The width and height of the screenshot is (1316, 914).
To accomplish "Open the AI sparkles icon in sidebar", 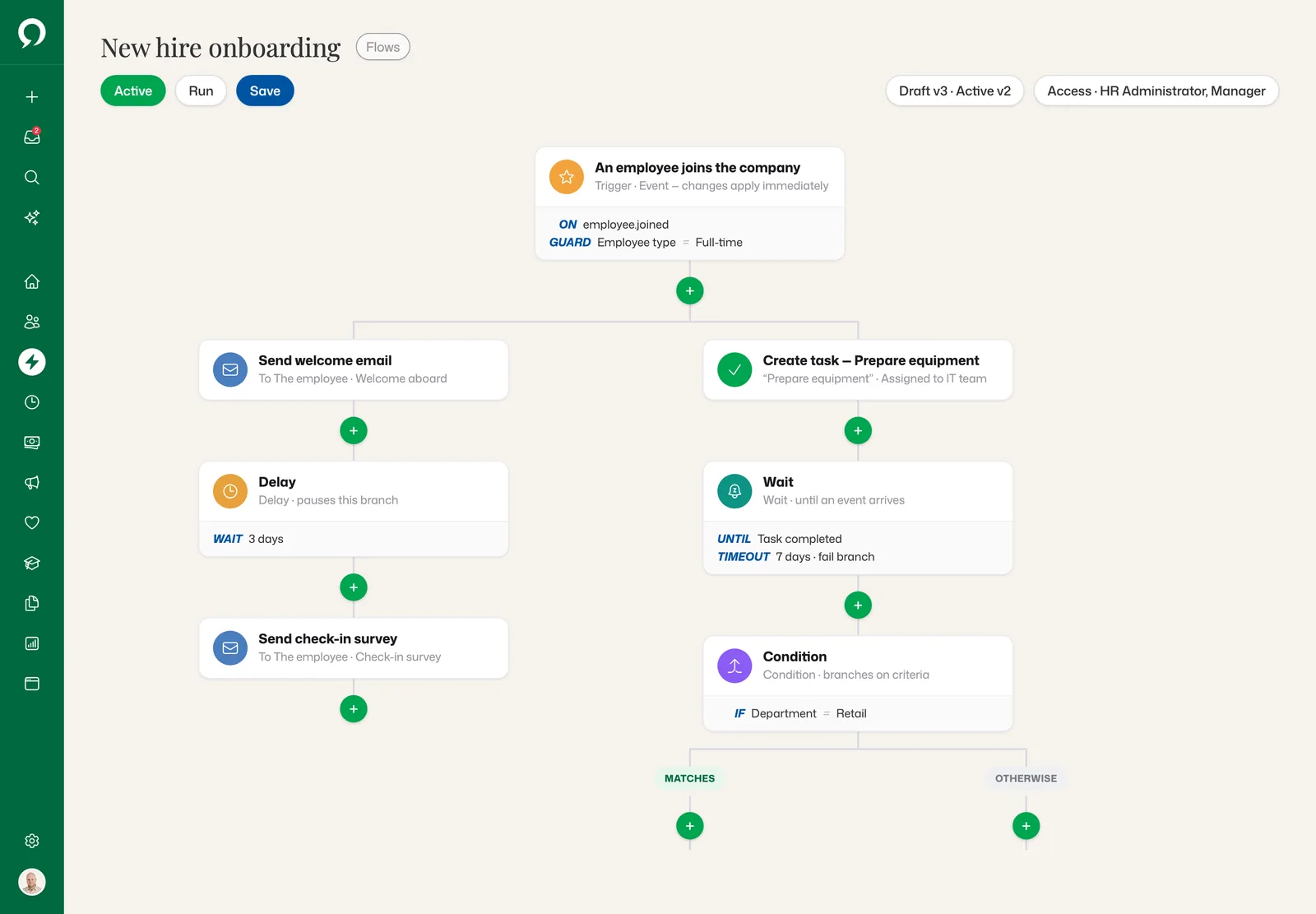I will 32,218.
